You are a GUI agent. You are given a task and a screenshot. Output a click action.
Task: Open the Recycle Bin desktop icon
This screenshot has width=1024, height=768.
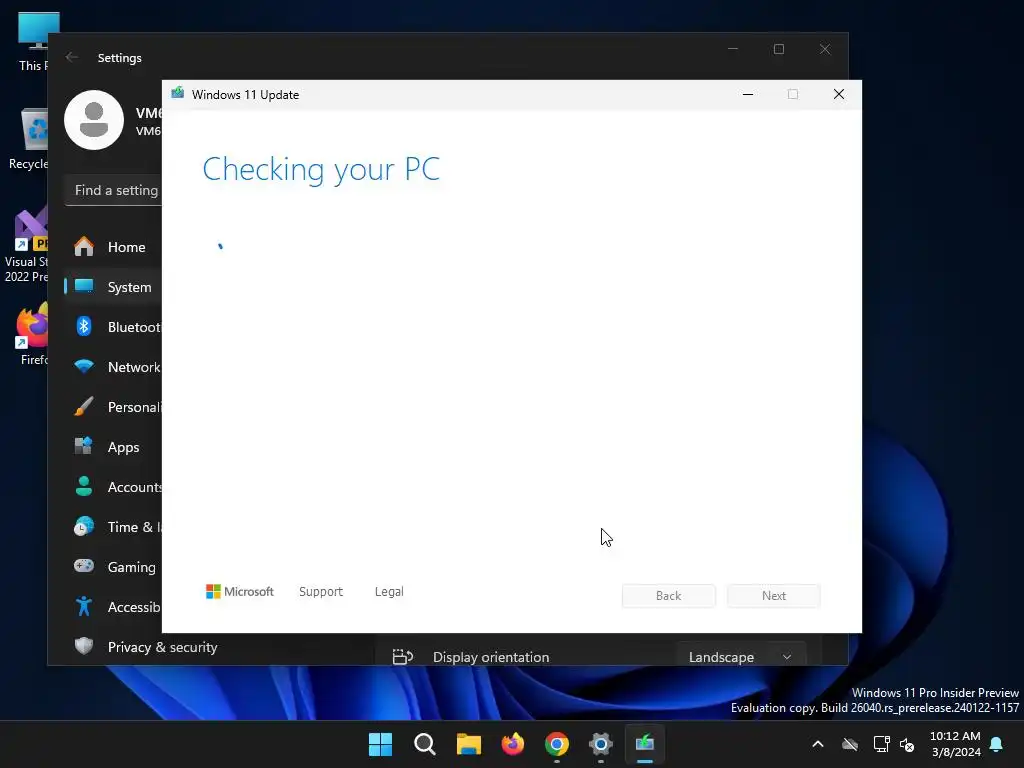pos(29,139)
